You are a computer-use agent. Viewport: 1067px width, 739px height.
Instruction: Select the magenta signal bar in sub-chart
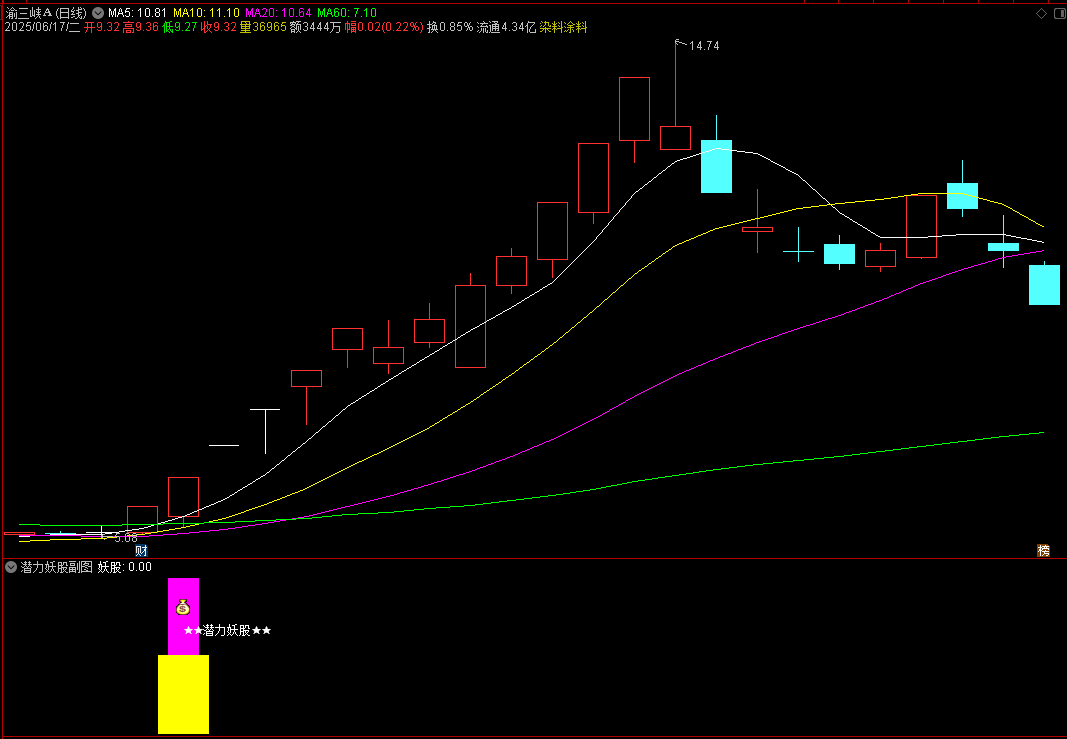[184, 617]
